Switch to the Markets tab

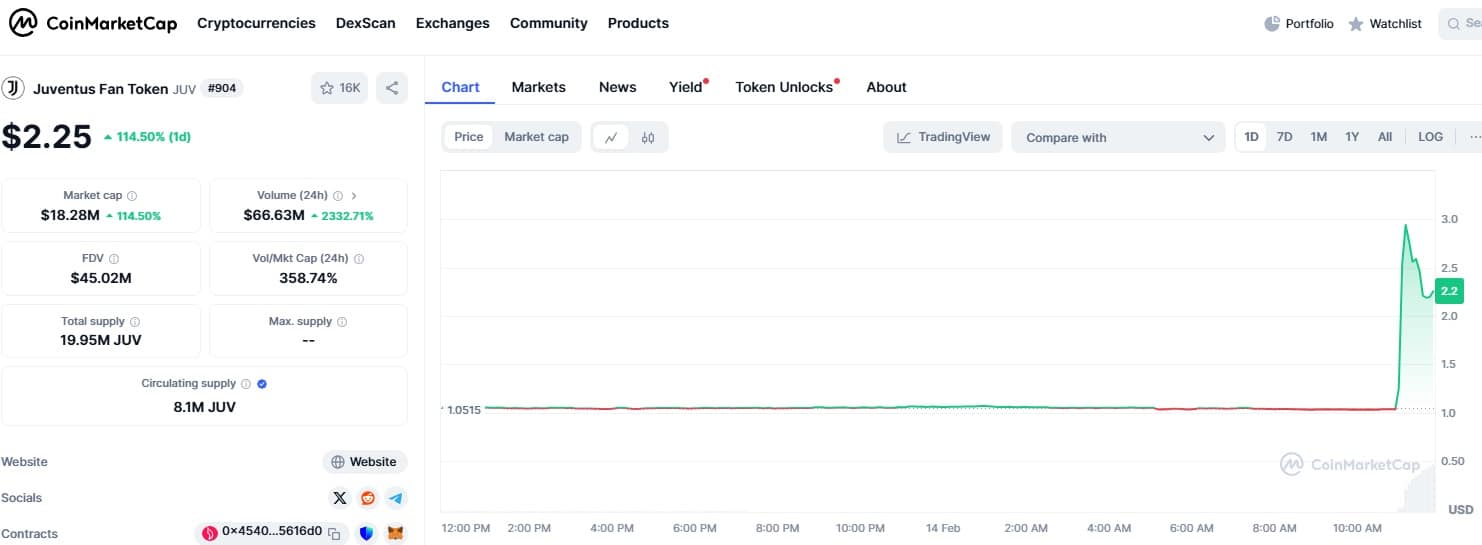[x=539, y=87]
